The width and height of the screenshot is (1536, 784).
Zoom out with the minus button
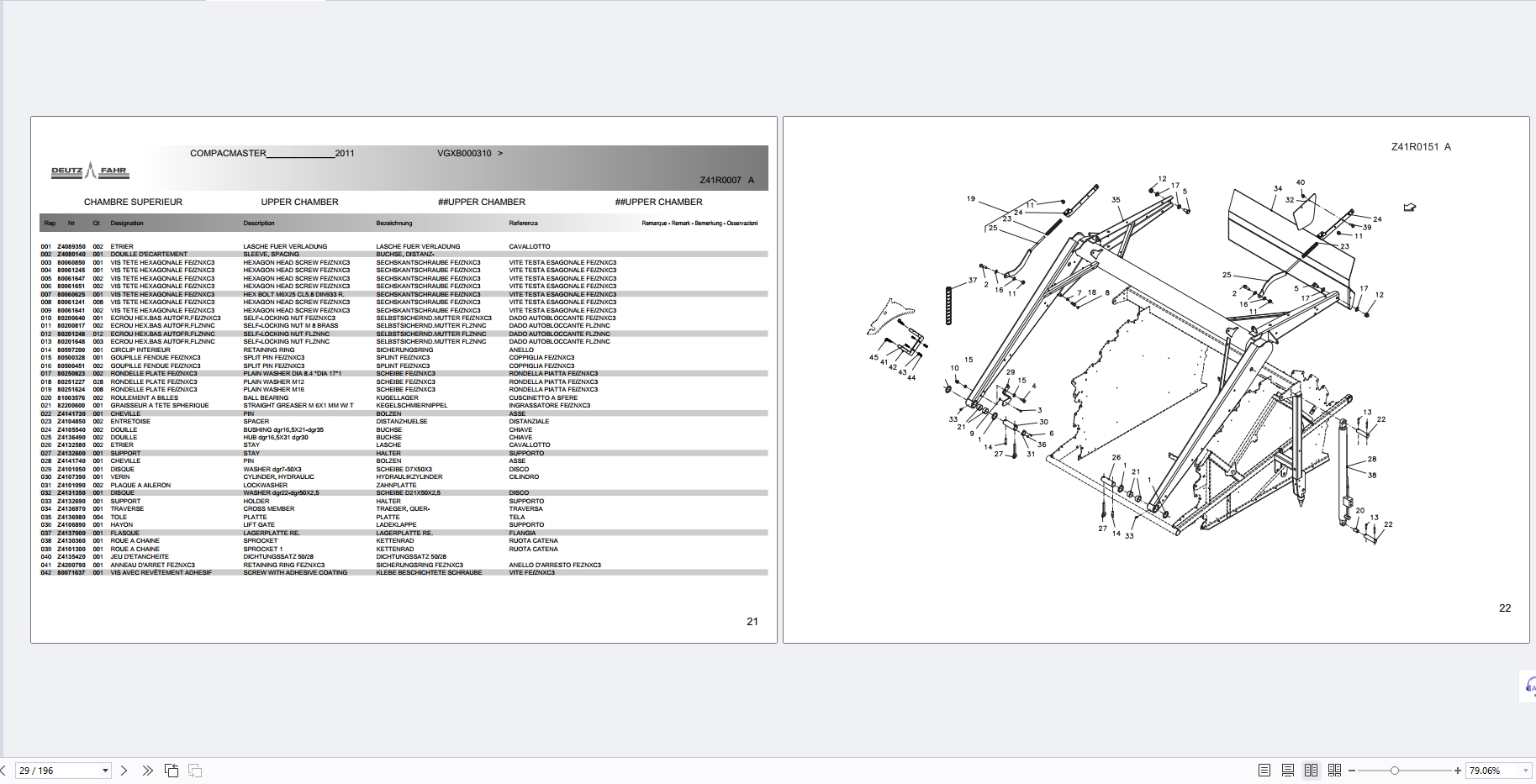[x=1352, y=771]
